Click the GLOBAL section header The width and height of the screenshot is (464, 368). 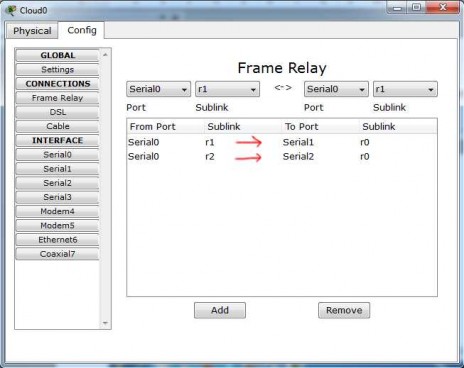tap(57, 55)
